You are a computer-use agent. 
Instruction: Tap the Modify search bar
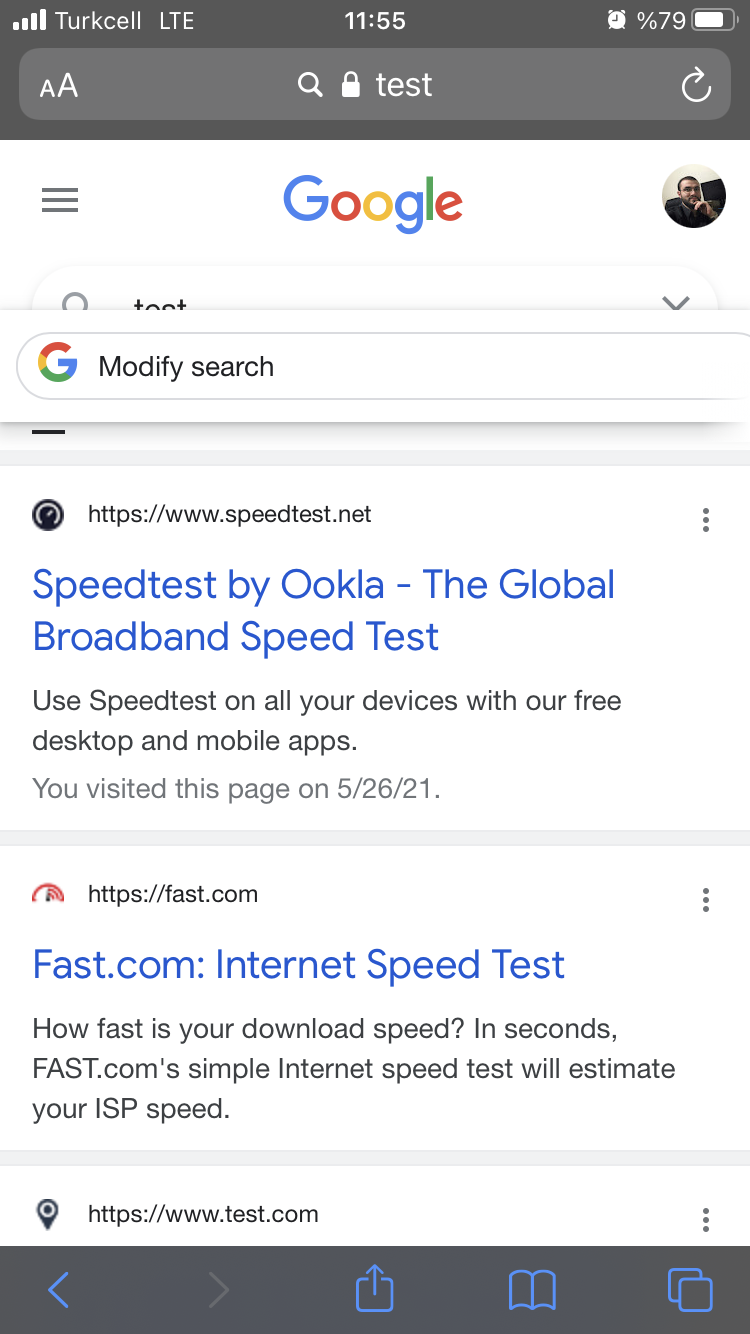(385, 366)
